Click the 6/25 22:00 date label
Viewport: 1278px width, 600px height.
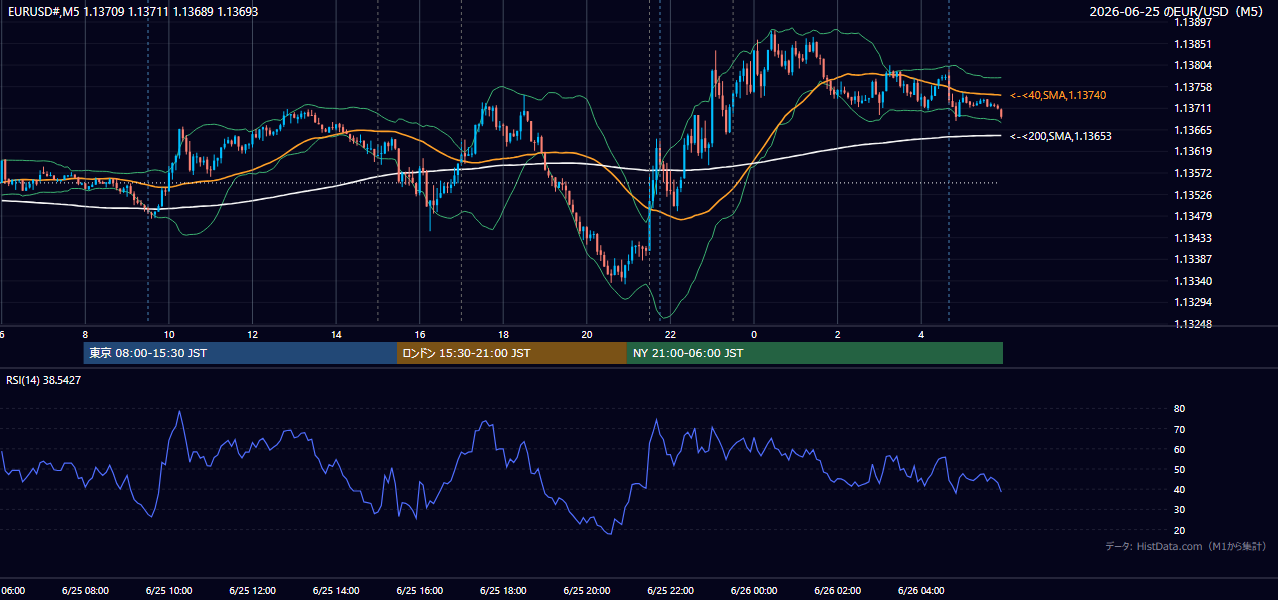click(x=671, y=591)
